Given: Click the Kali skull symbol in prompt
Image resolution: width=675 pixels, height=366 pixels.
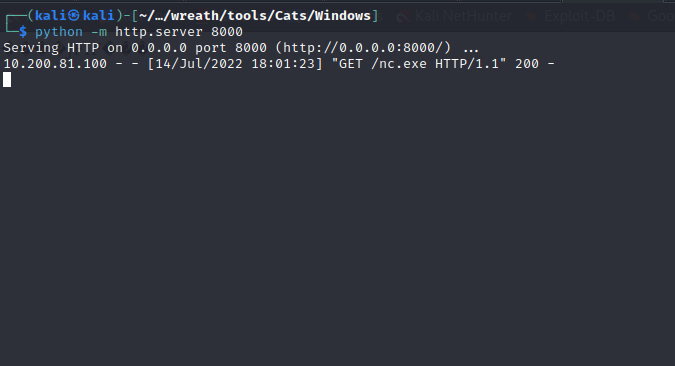Looking at the screenshot, I should tap(73, 16).
